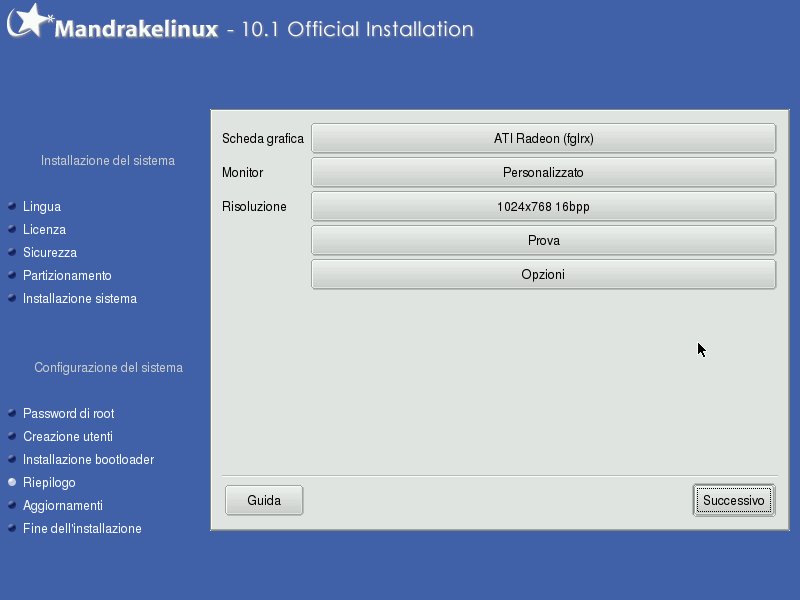Viewport: 800px width, 600px height.
Task: Click the bullet next to Password di root
Action: [12, 413]
